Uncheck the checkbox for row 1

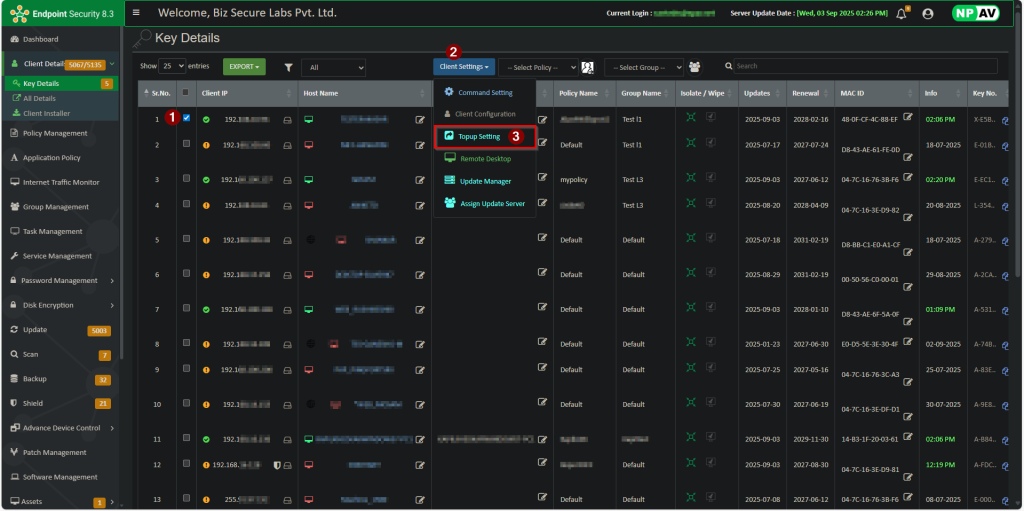pos(186,118)
